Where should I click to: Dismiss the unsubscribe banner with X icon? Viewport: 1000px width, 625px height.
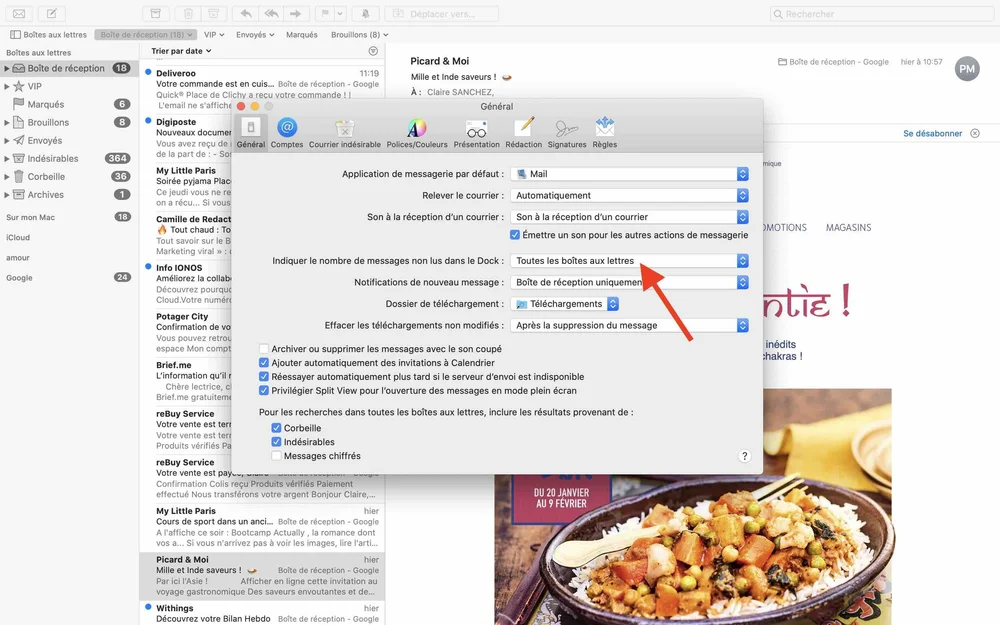(974, 133)
